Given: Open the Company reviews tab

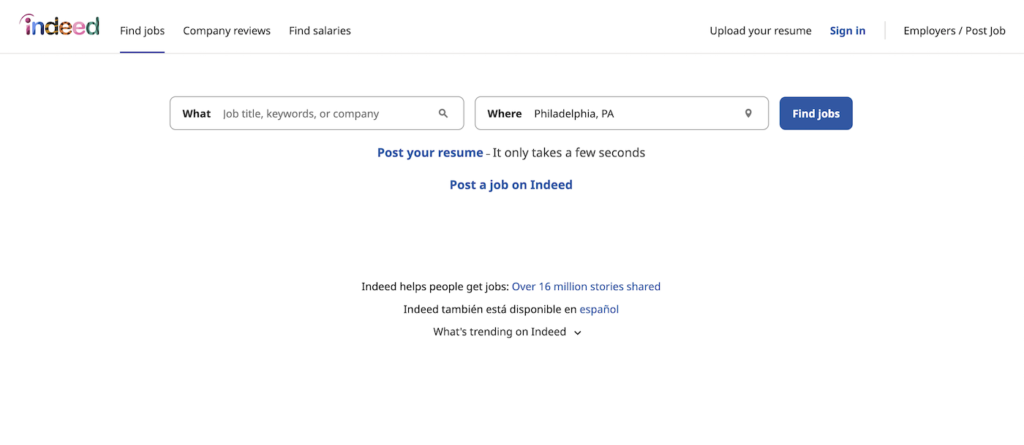Looking at the screenshot, I should pyautogui.click(x=227, y=31).
